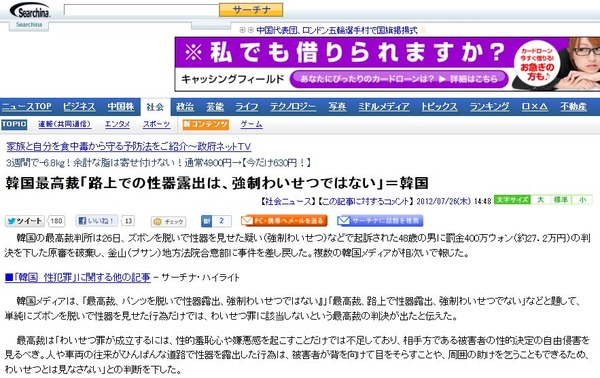Open この記事に対するコメント link
Screen dimensions: 600x378
(x=365, y=201)
